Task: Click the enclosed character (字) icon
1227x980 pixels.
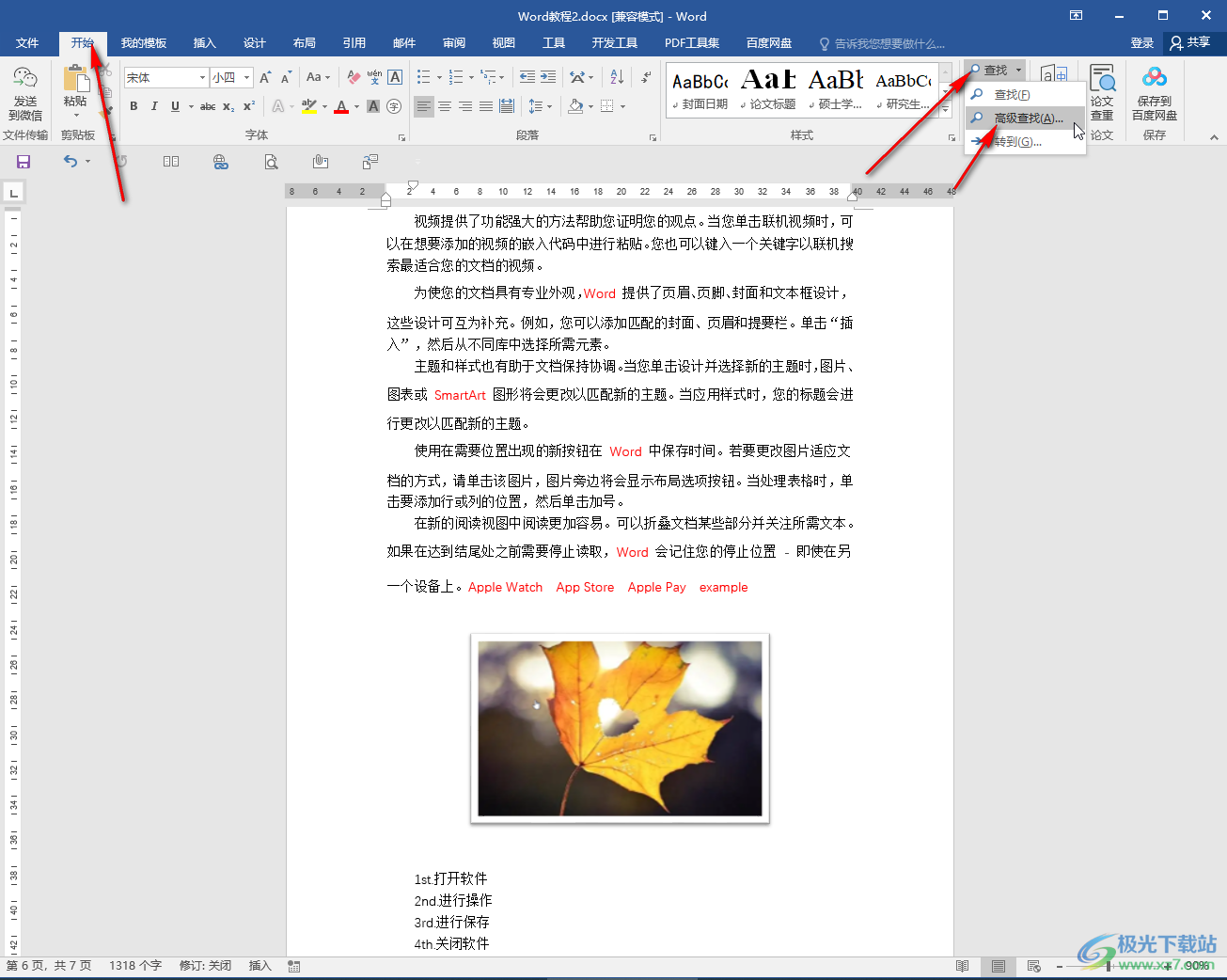Action: point(394,106)
